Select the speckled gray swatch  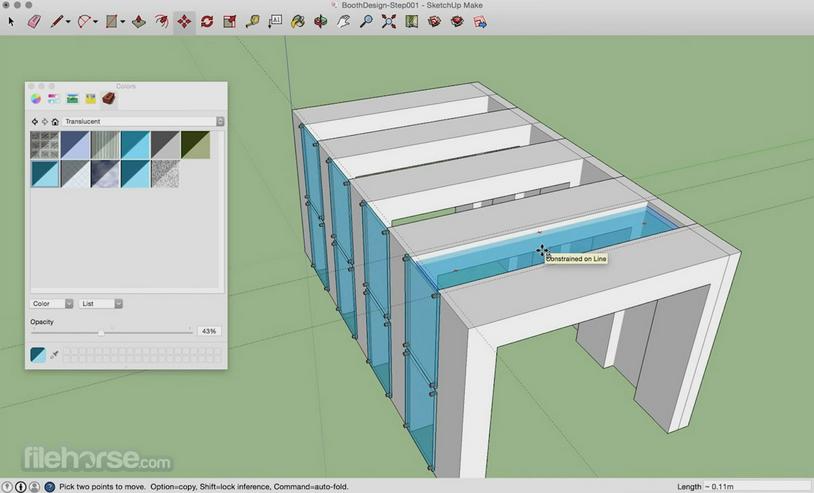[x=166, y=173]
